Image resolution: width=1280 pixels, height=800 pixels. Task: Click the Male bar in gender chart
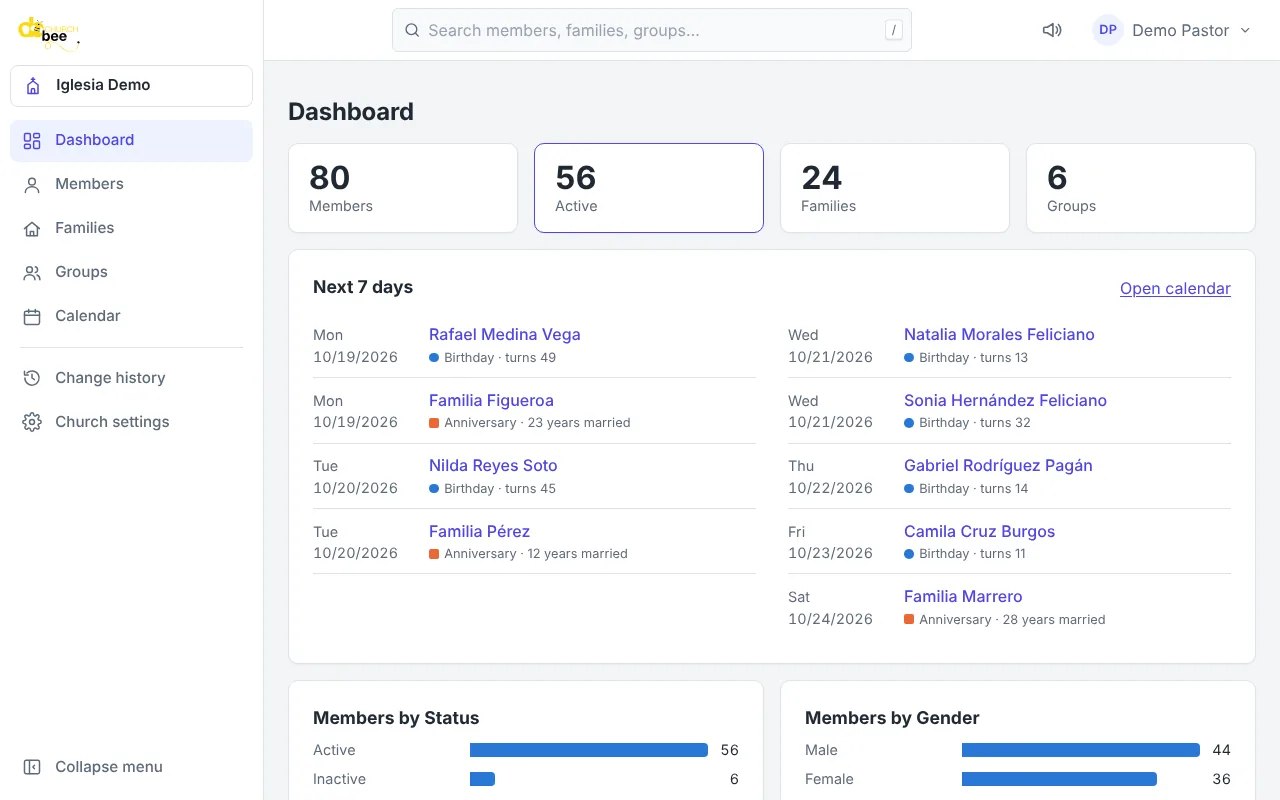tap(1081, 750)
